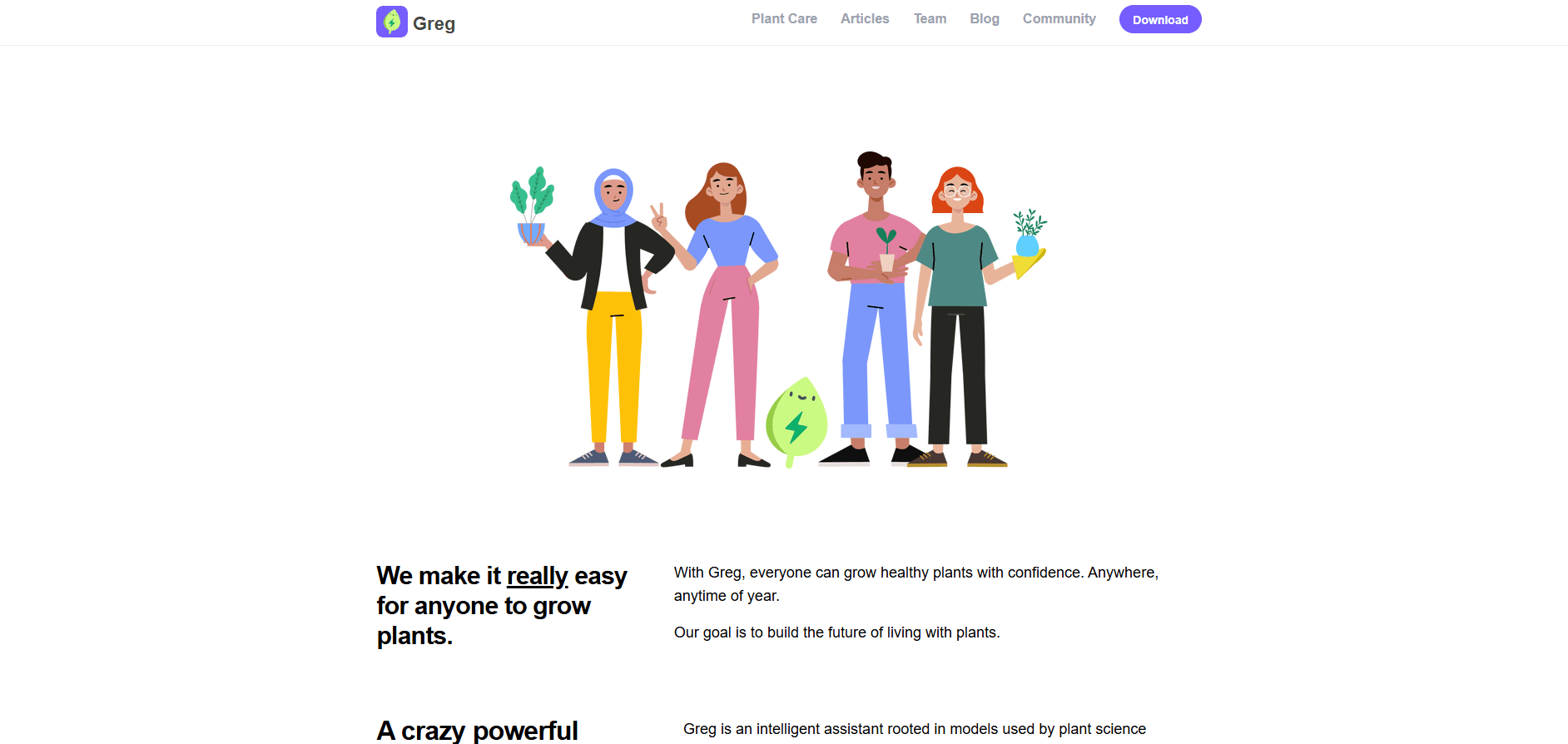Click the Greg brand name text
Image resolution: width=1568 pixels, height=744 pixels.
tap(434, 23)
